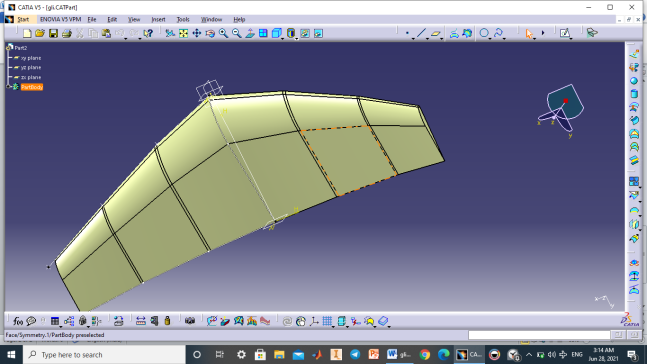Open the Start menu in CATIA
The width and height of the screenshot is (647, 364).
(x=23, y=19)
